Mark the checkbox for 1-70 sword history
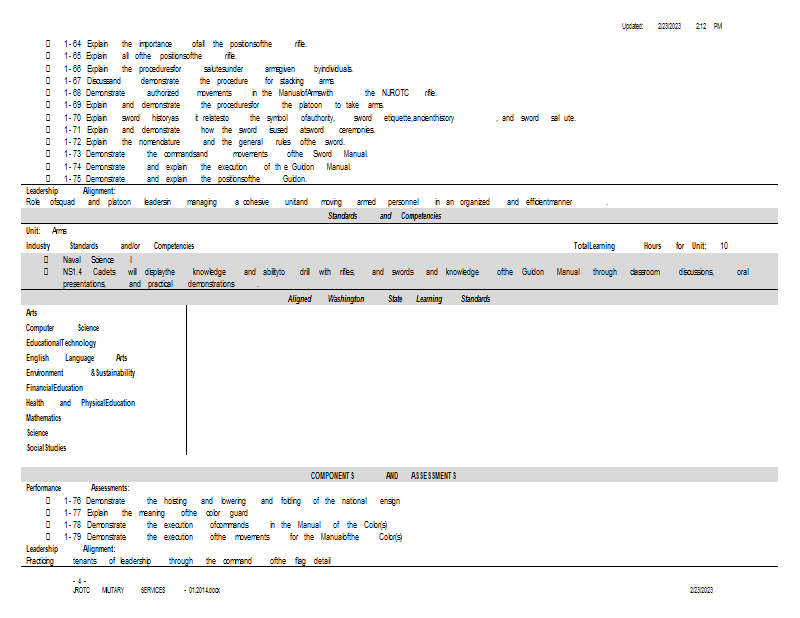Image resolution: width=800 pixels, height=618 pixels. pyautogui.click(x=48, y=118)
